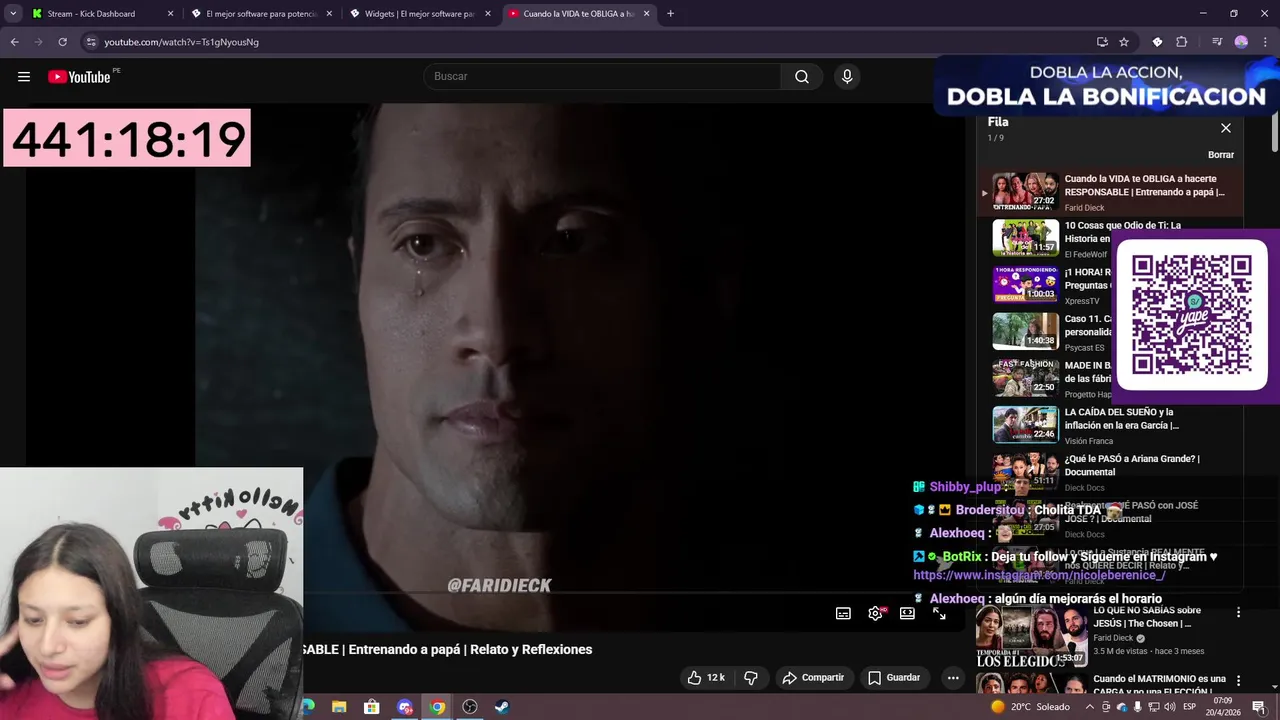
Task: Open Chrome three-dot menu
Action: 1263,42
